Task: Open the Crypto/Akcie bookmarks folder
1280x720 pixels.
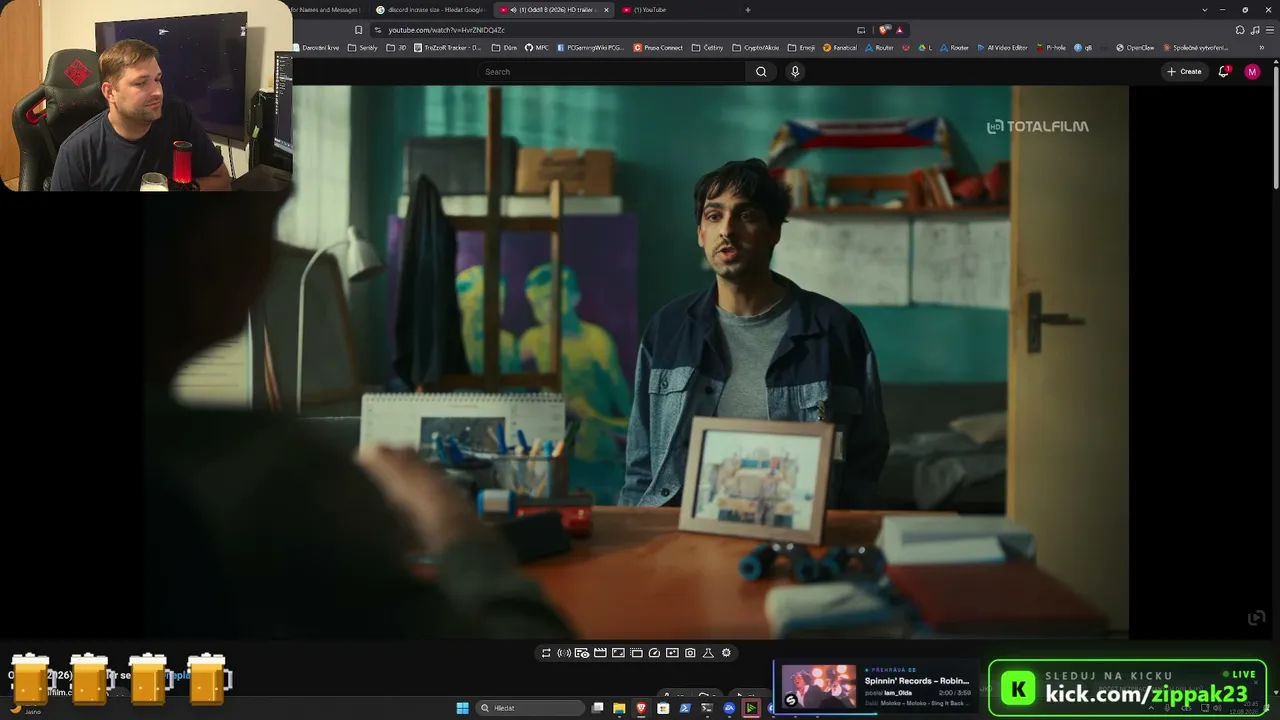Action: pos(756,47)
